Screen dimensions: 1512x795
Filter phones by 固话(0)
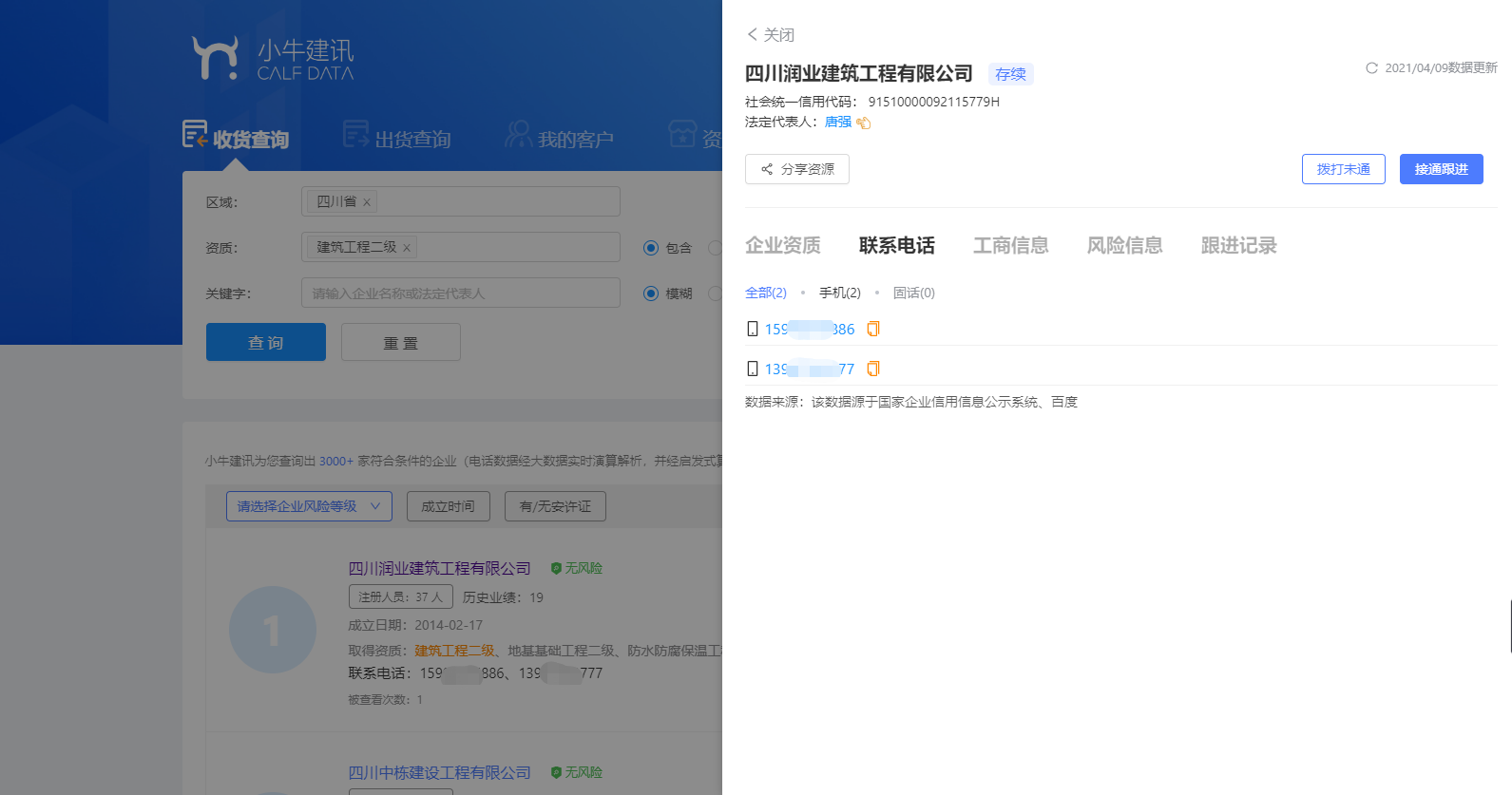(914, 293)
